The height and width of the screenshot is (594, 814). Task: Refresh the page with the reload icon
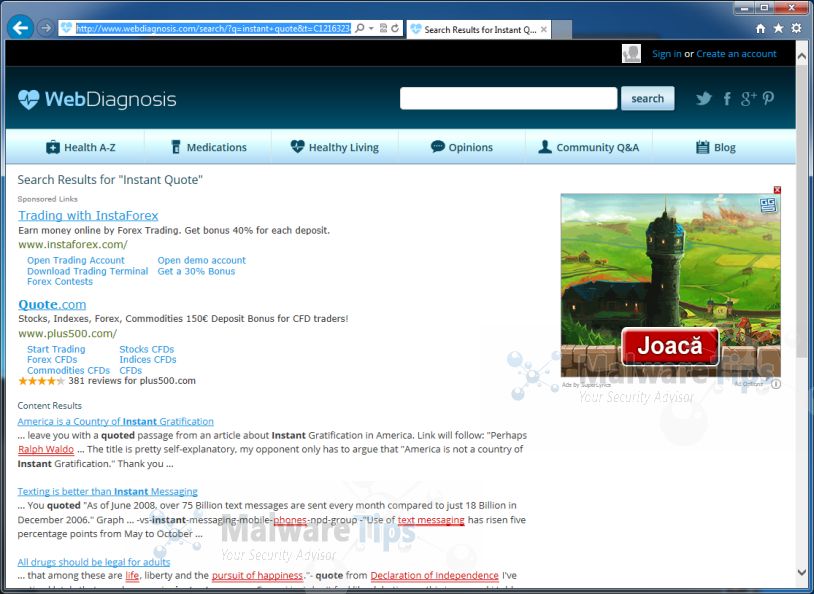point(395,28)
